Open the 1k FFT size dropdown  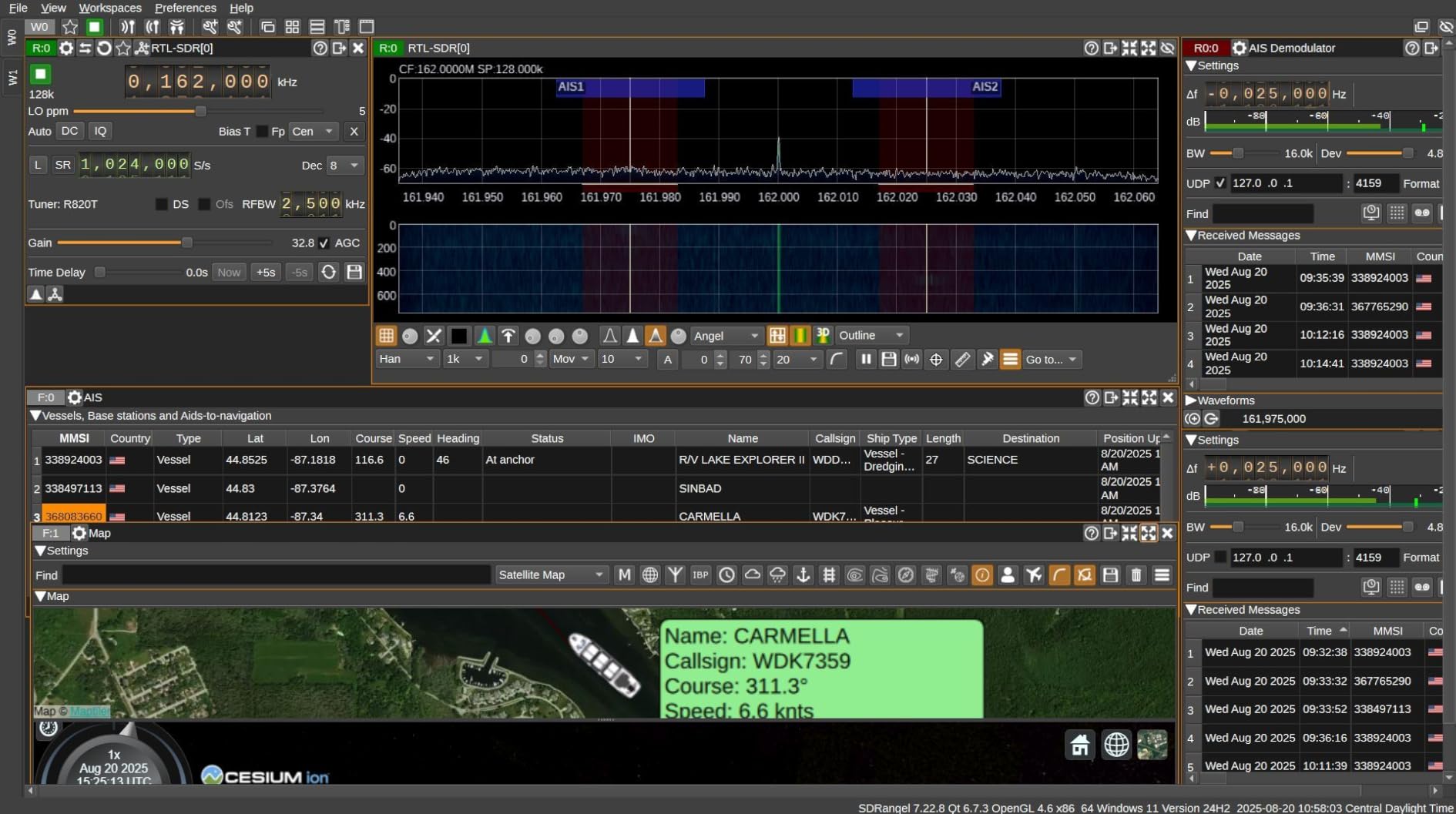tap(465, 360)
